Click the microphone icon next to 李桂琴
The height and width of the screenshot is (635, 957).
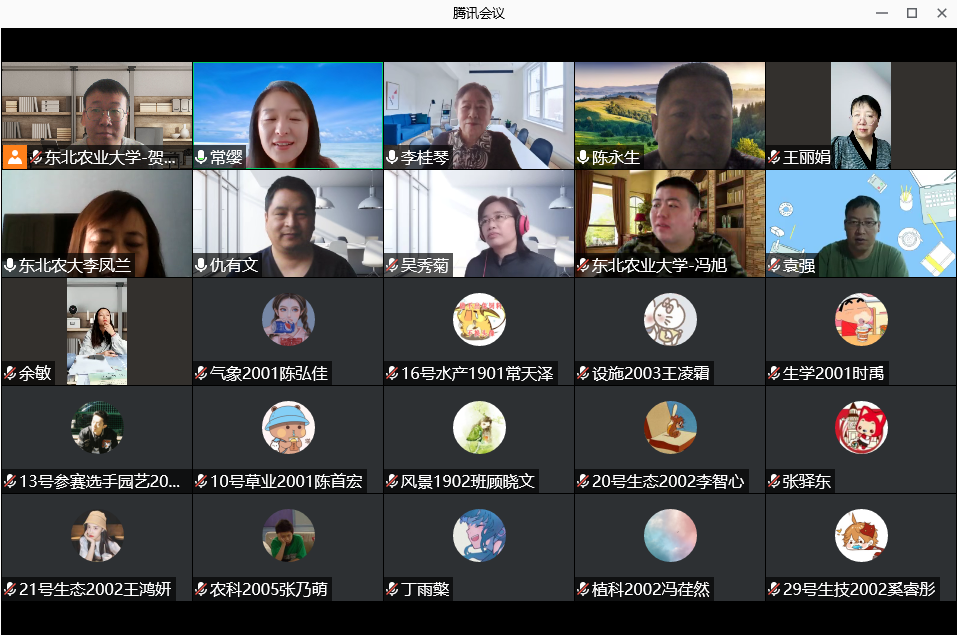coord(392,158)
